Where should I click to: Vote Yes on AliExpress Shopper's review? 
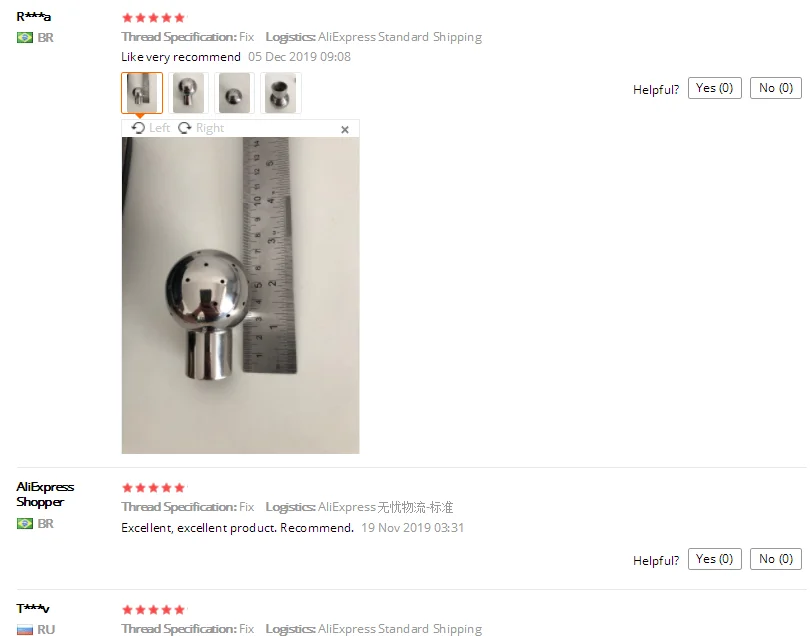point(714,559)
